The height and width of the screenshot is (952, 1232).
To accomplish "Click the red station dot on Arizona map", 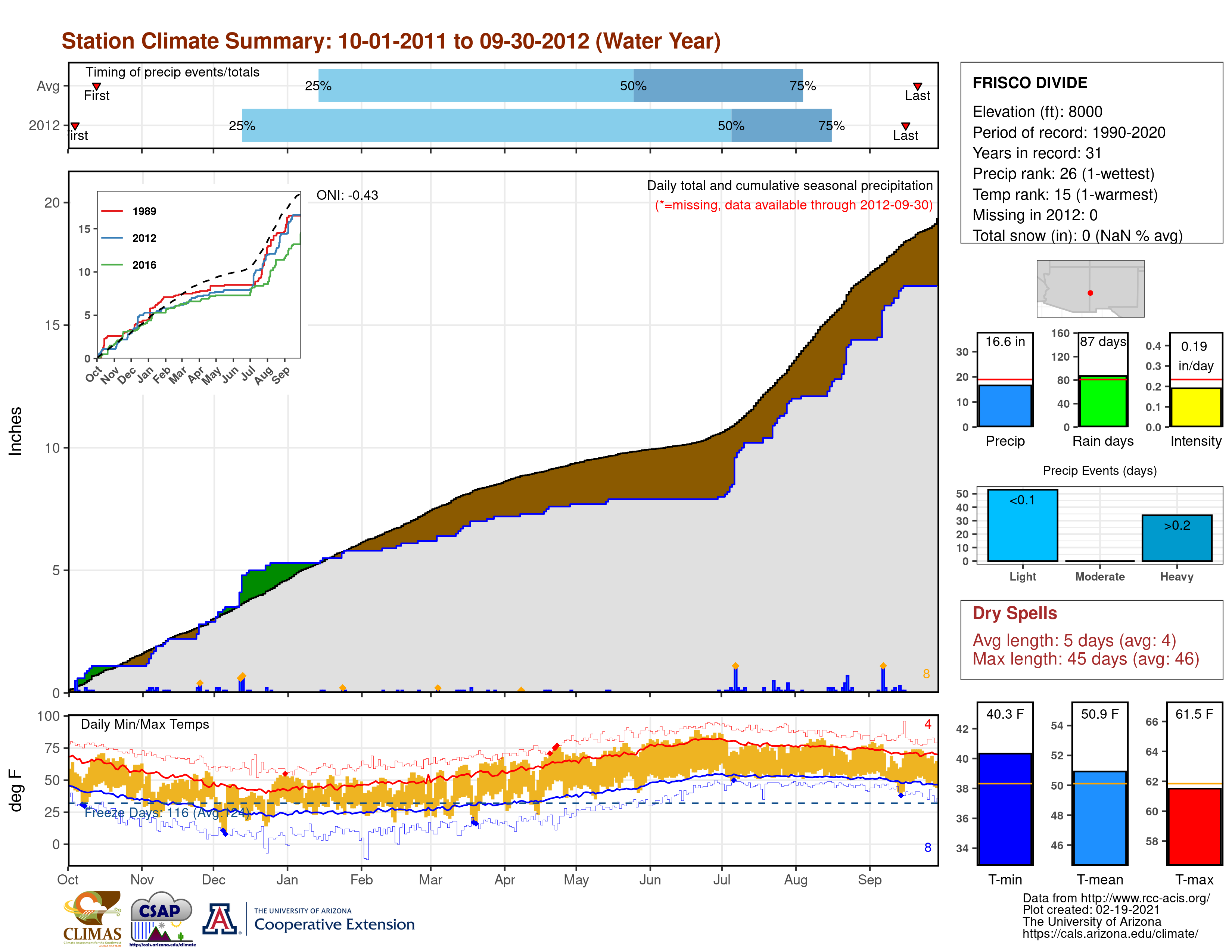I will (1091, 293).
